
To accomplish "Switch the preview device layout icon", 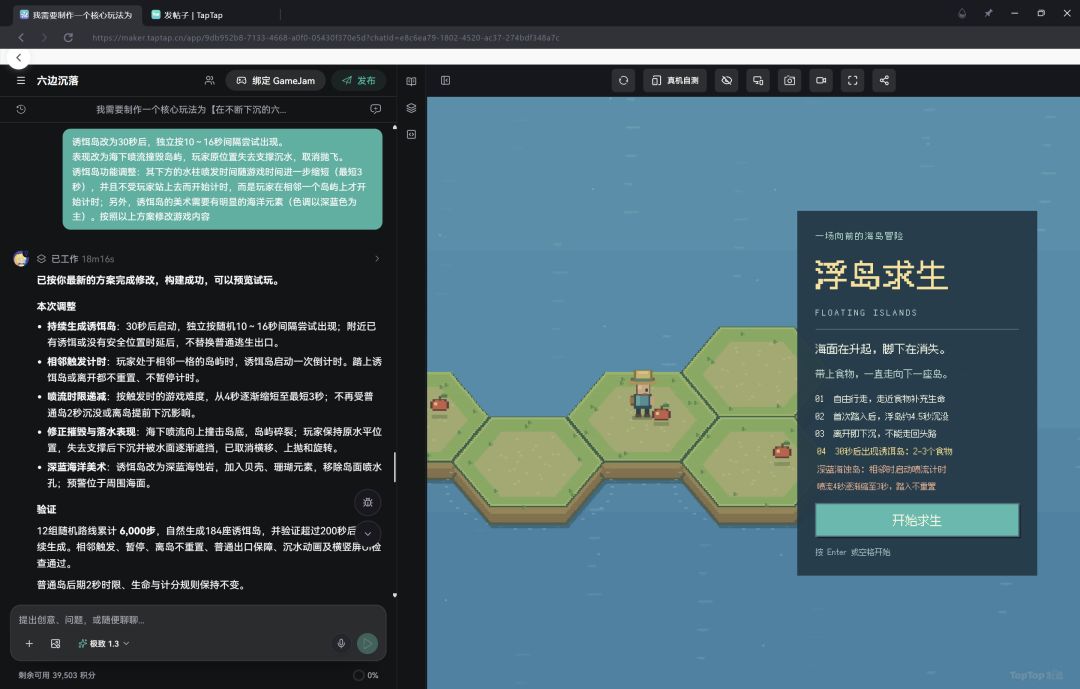I will (x=758, y=81).
